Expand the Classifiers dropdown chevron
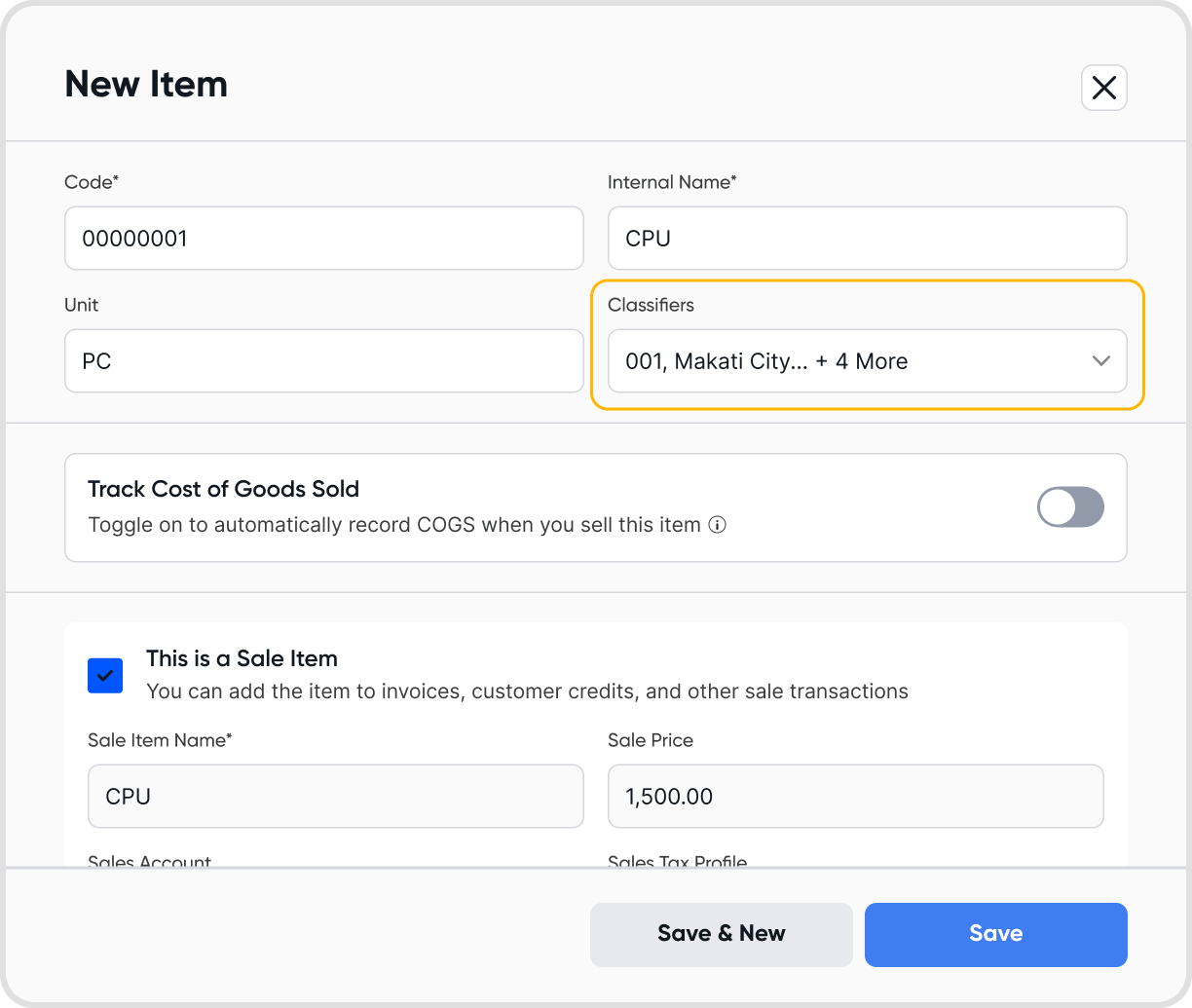1192x1008 pixels. click(x=1101, y=361)
